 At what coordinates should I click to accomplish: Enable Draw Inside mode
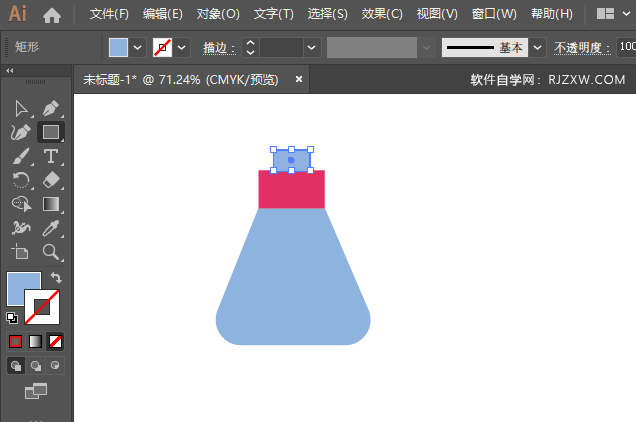tap(55, 366)
